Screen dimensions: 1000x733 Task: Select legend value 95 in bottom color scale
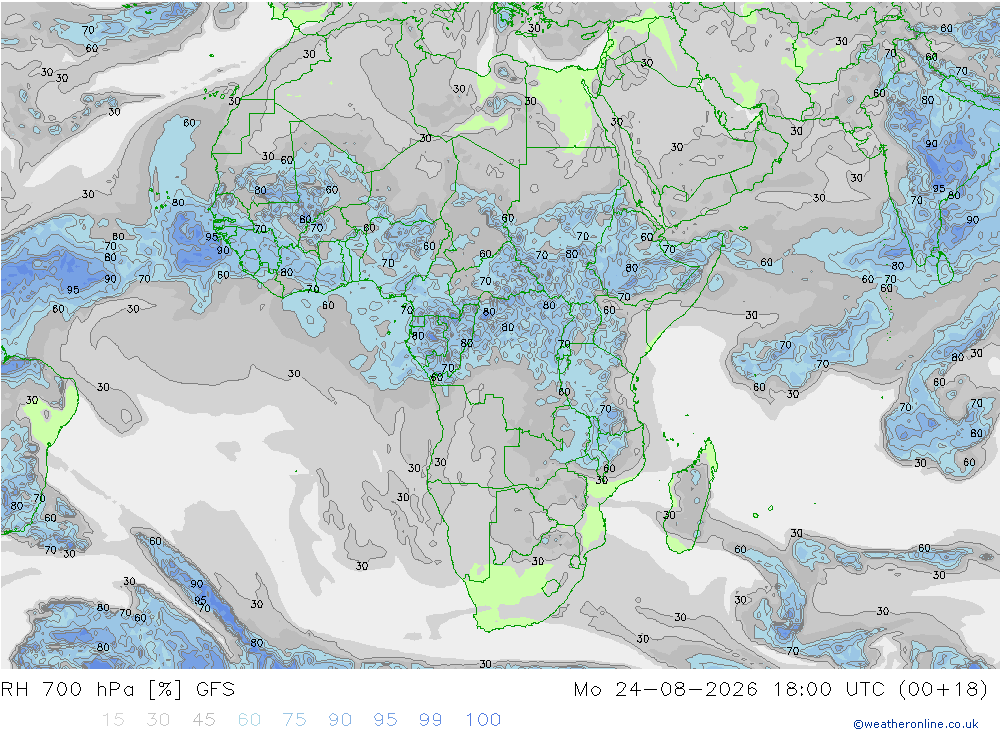(385, 720)
